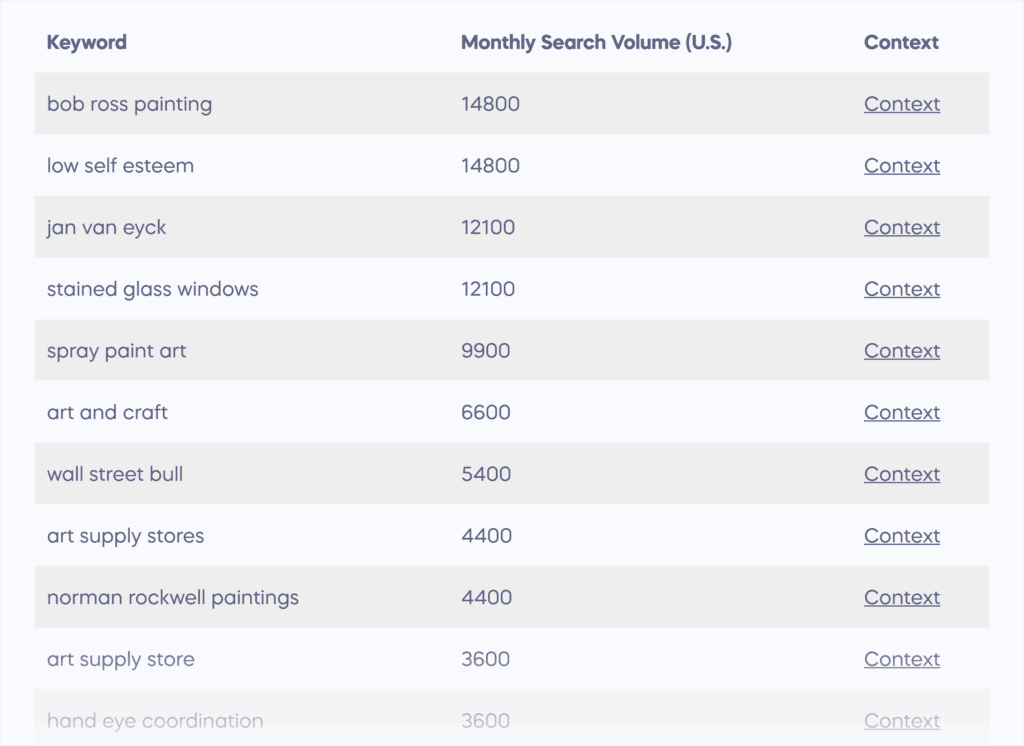1024x746 pixels.
Task: Open Context link for hand eye coordination
Action: tap(901, 721)
